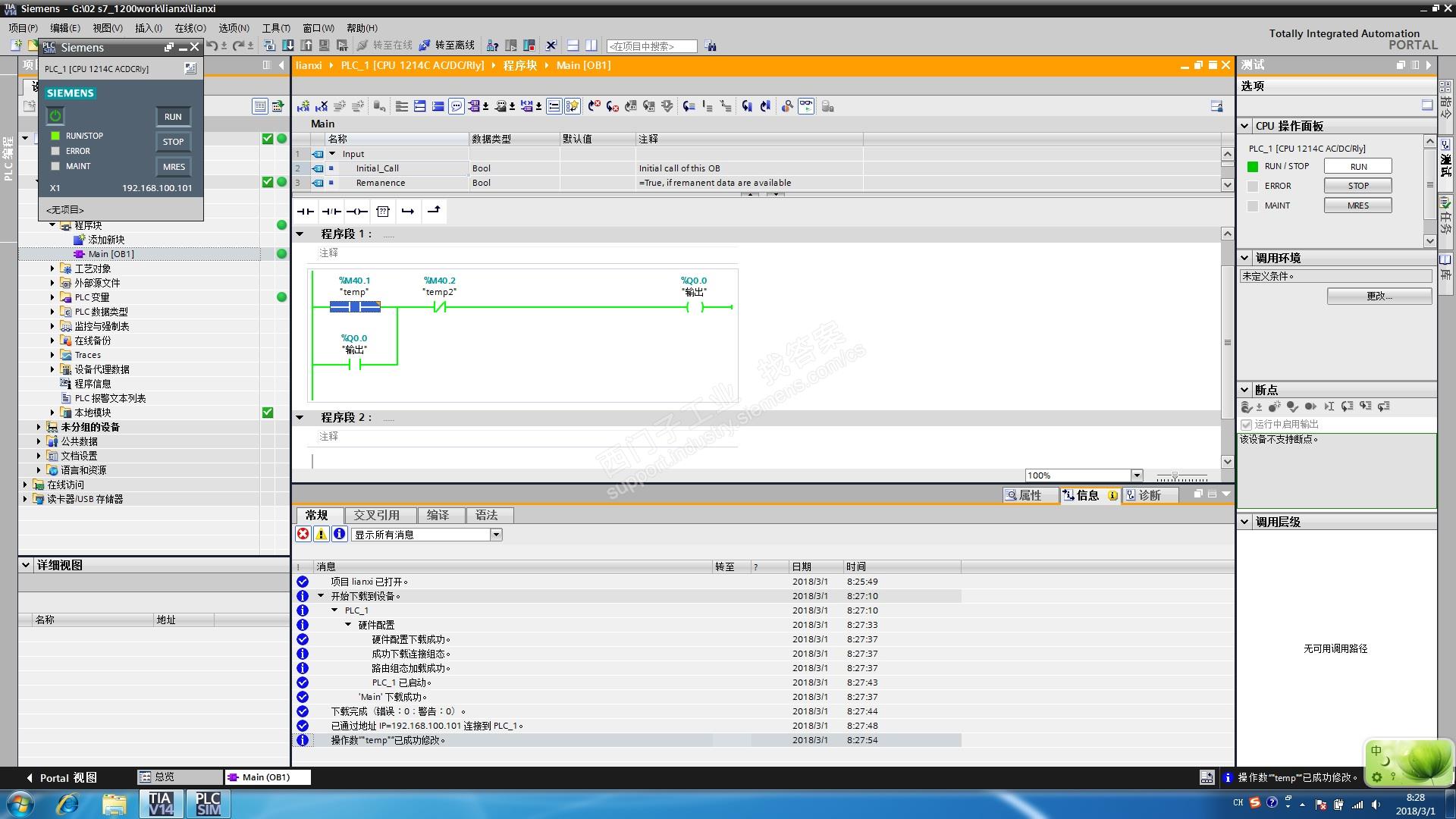This screenshot has width=1456, height=819.
Task: Insert an output coil instruction
Action: click(x=357, y=212)
